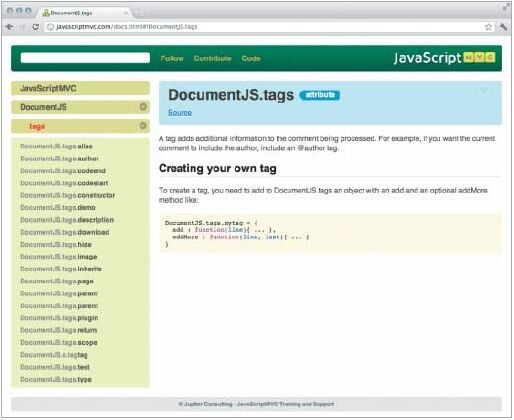
Task: Reload the page with refresh icon
Action: tap(36, 27)
